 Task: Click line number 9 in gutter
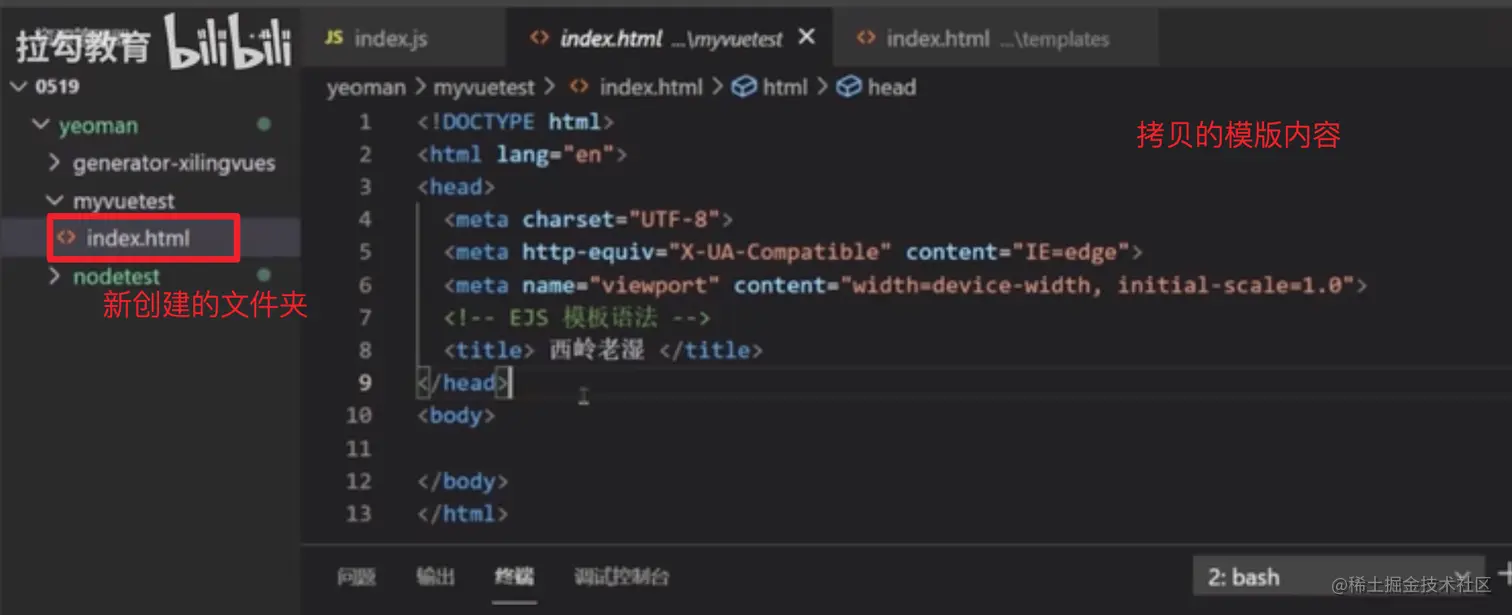coord(365,382)
